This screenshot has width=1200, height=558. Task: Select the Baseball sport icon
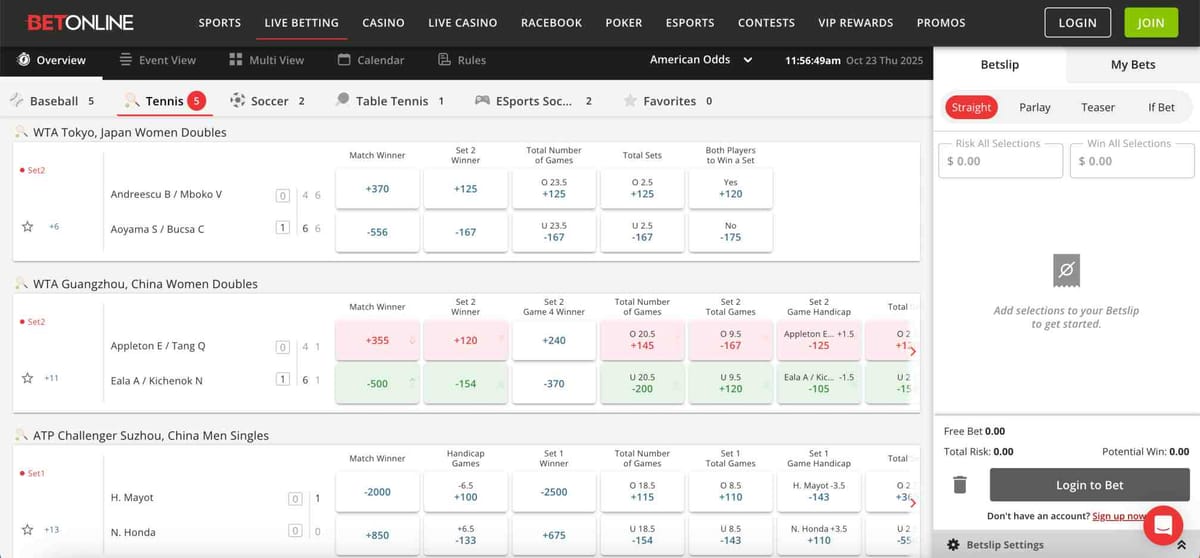pos(17,101)
